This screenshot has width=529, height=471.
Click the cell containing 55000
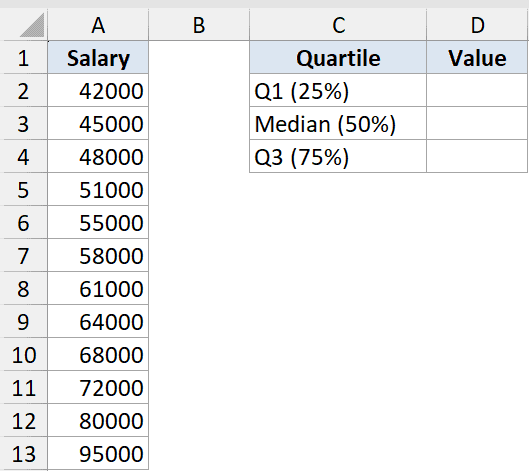[x=98, y=223]
